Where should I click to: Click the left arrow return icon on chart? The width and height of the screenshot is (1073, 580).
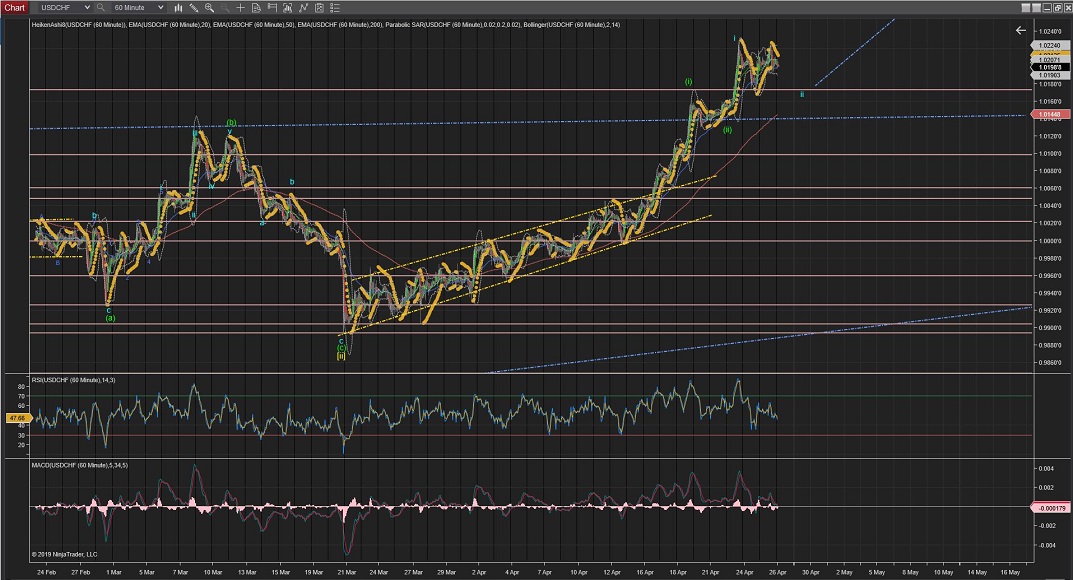[1020, 30]
